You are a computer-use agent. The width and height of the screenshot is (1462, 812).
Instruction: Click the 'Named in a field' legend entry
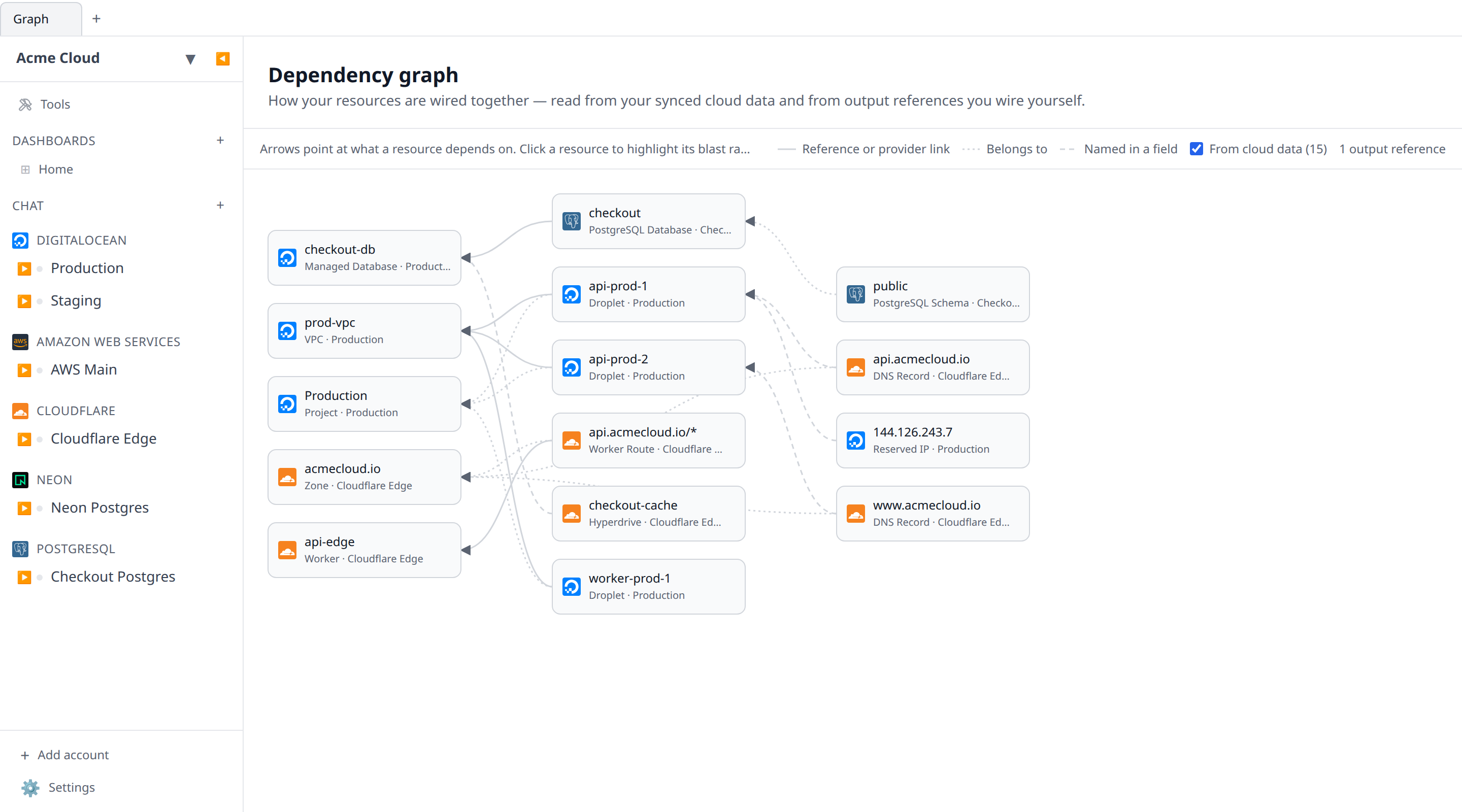(x=1118, y=149)
